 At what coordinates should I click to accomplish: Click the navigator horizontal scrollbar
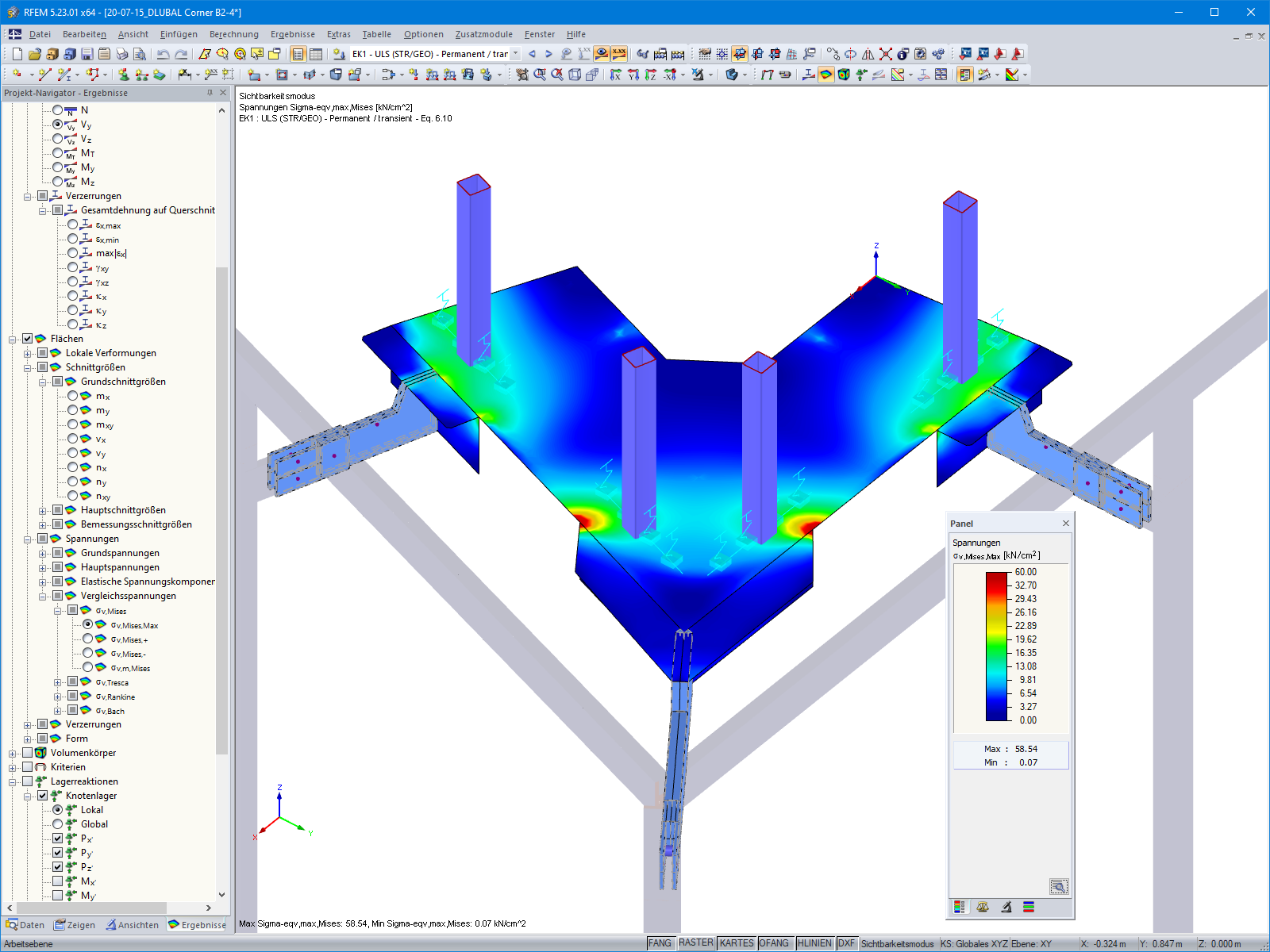pyautogui.click(x=91, y=908)
